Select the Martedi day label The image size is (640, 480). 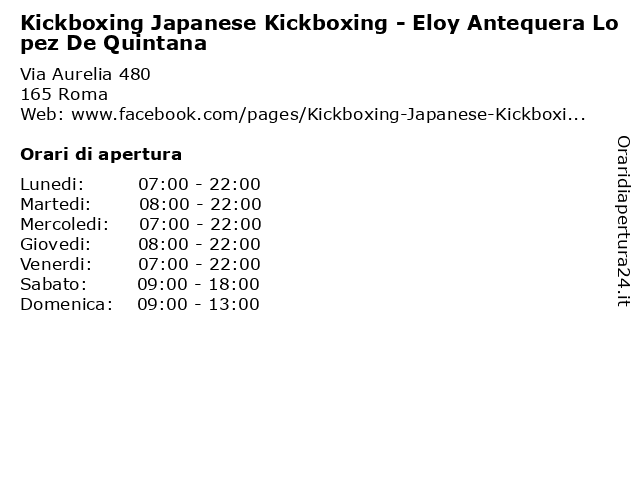(x=56, y=204)
